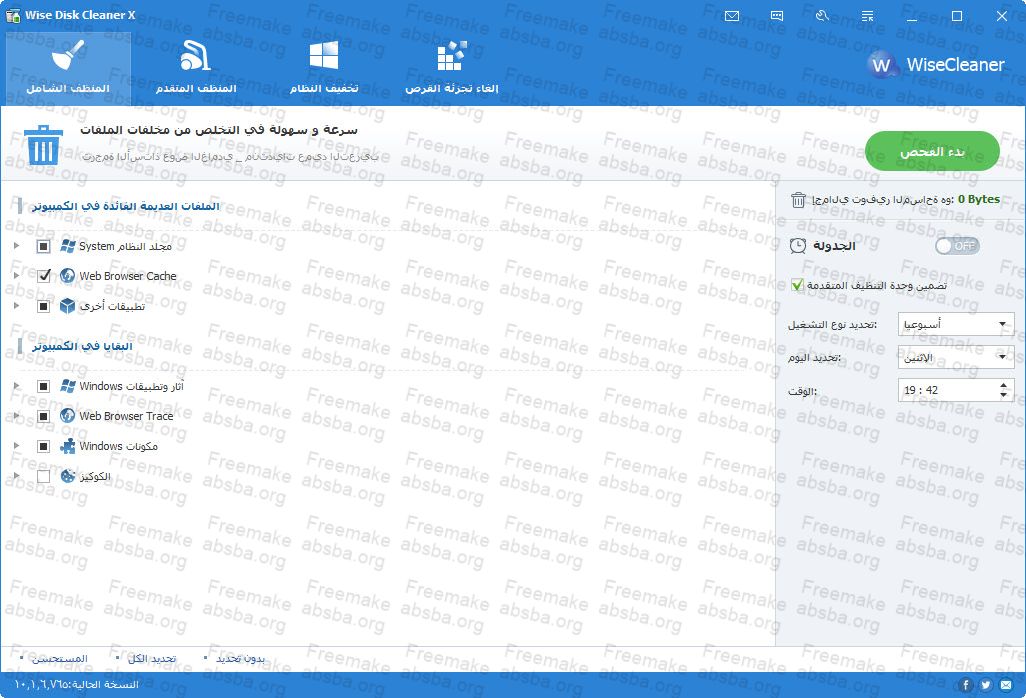The width and height of the screenshot is (1026, 698).
Task: Open the menu list icon in title bar
Action: [867, 16]
